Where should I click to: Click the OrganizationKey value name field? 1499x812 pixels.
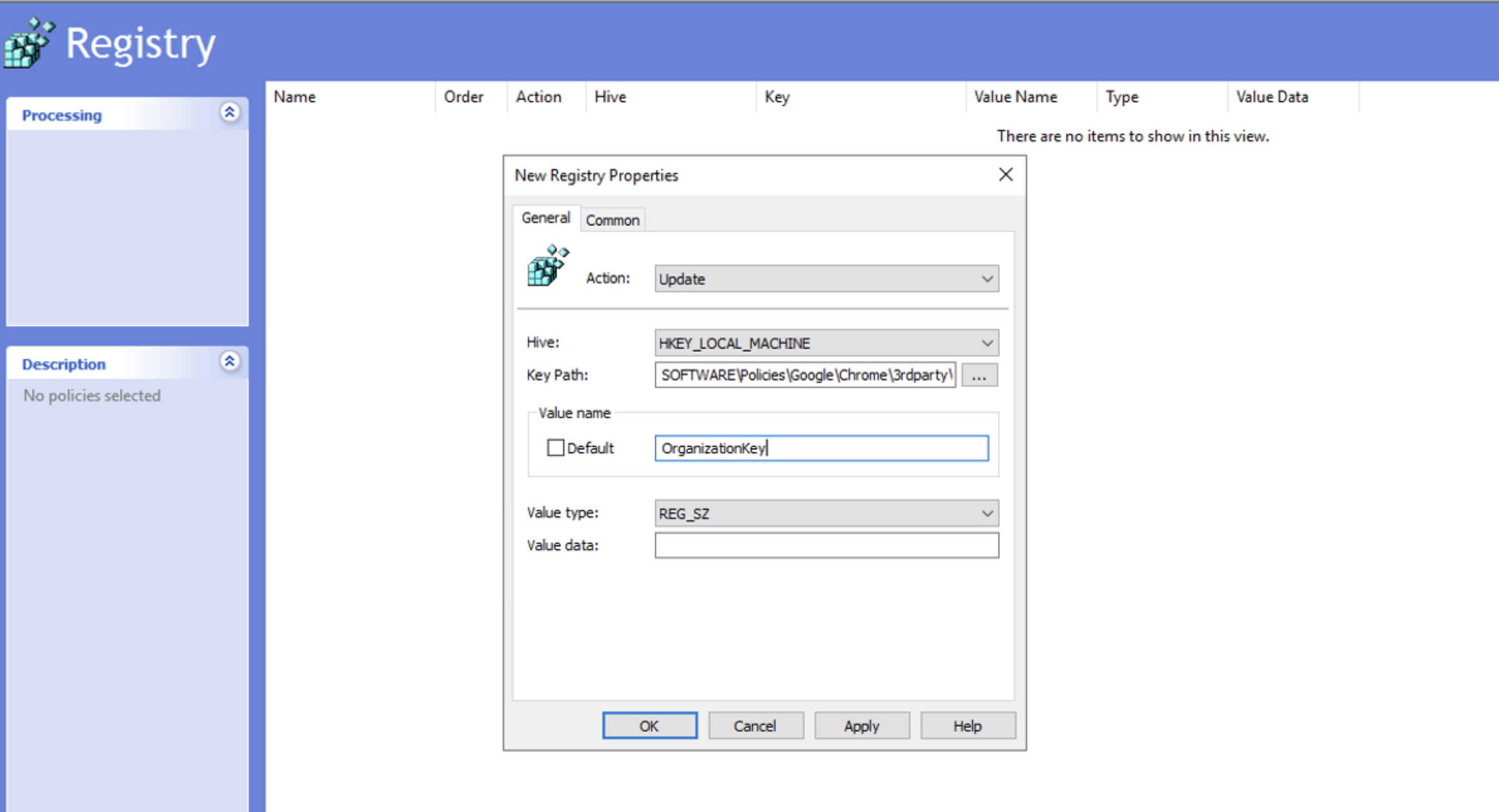point(821,448)
